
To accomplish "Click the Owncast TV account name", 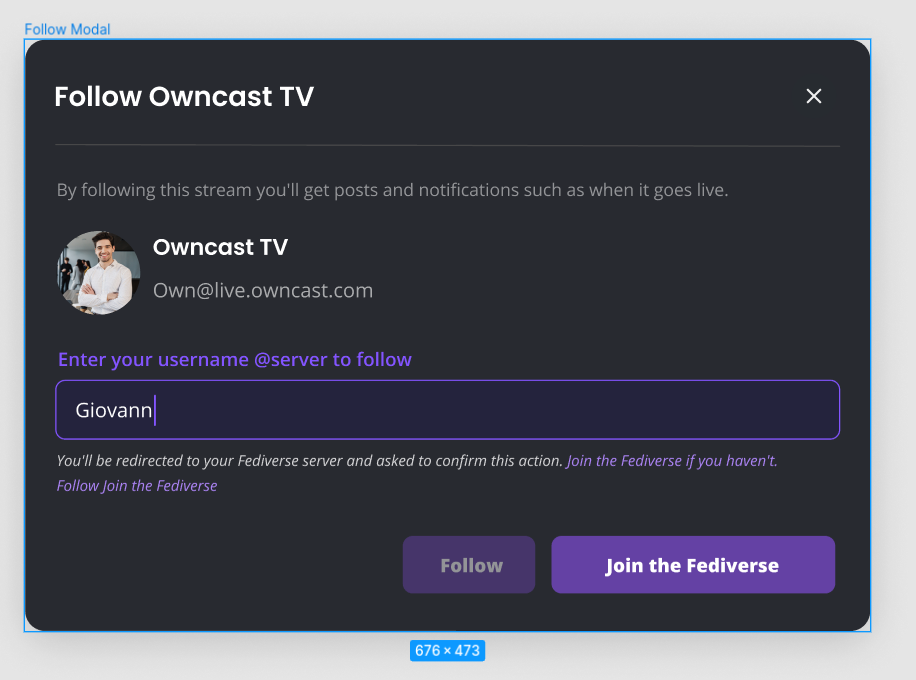I will click(x=220, y=247).
